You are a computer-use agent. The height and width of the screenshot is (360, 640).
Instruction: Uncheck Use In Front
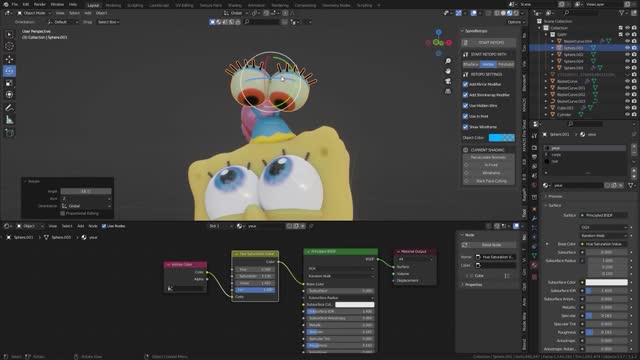[x=465, y=116]
